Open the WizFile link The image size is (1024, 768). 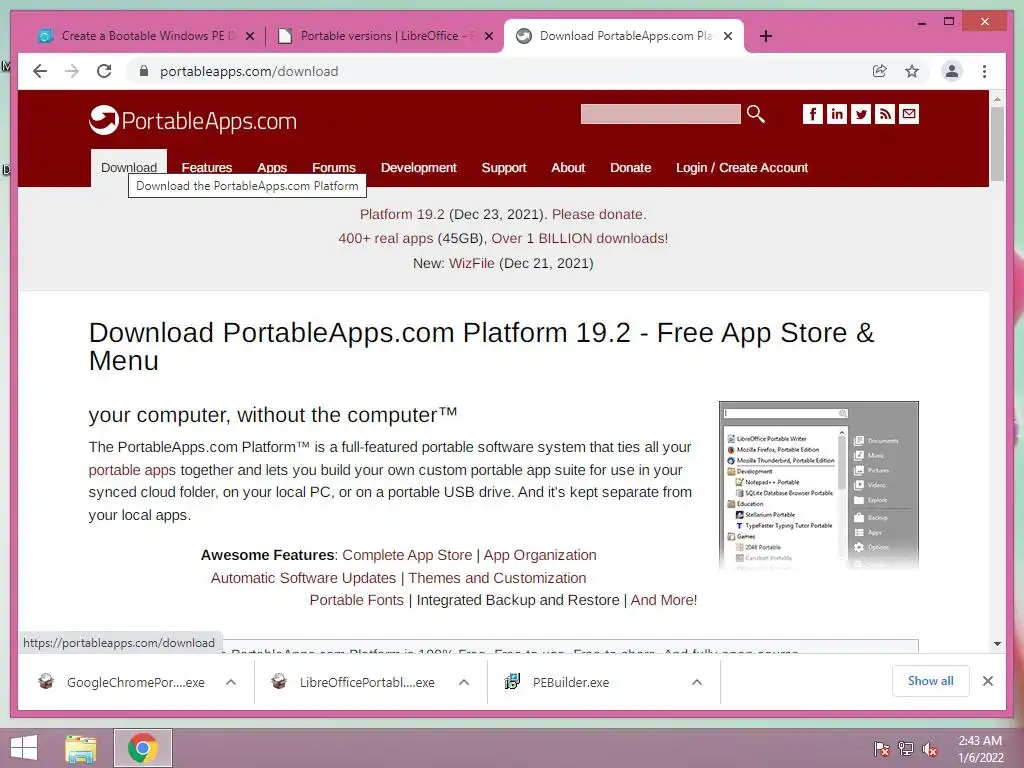(472, 263)
